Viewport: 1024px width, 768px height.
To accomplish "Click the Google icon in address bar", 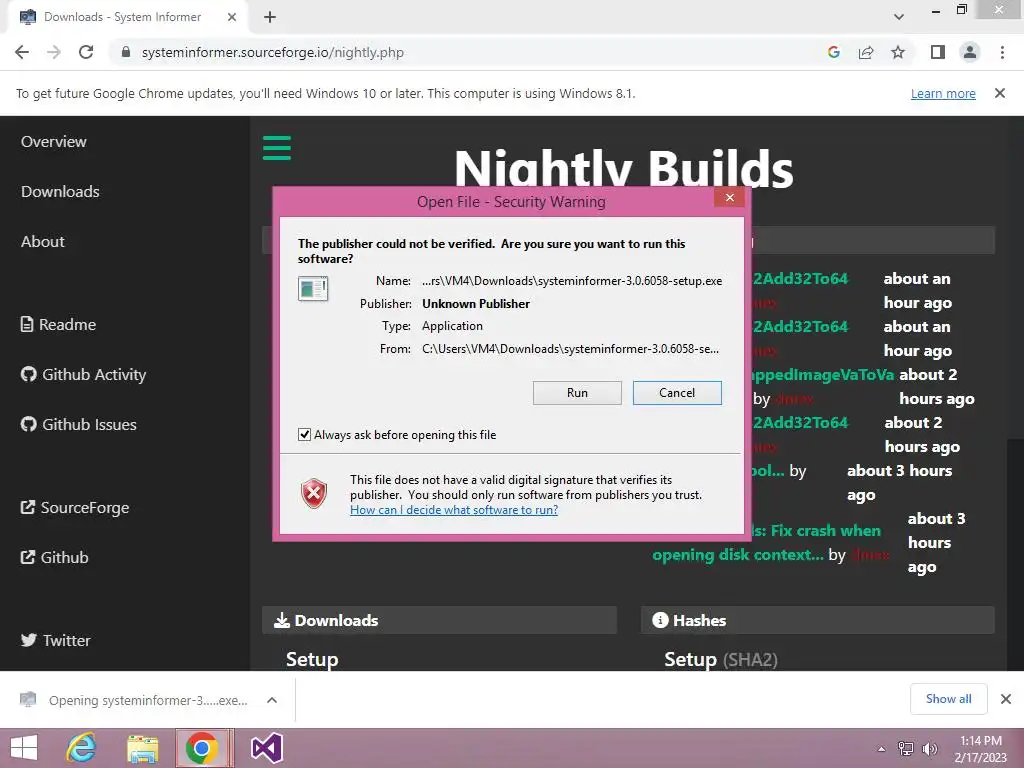I will point(833,52).
